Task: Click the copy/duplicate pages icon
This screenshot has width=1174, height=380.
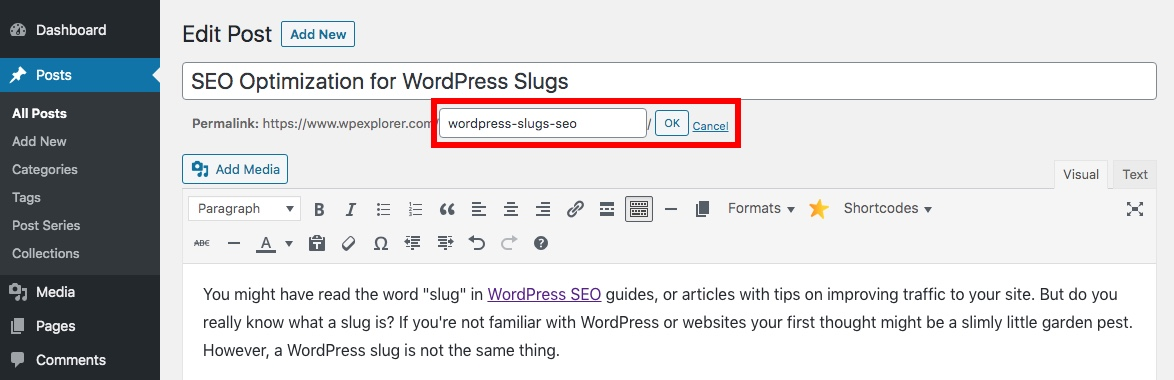Action: point(702,209)
